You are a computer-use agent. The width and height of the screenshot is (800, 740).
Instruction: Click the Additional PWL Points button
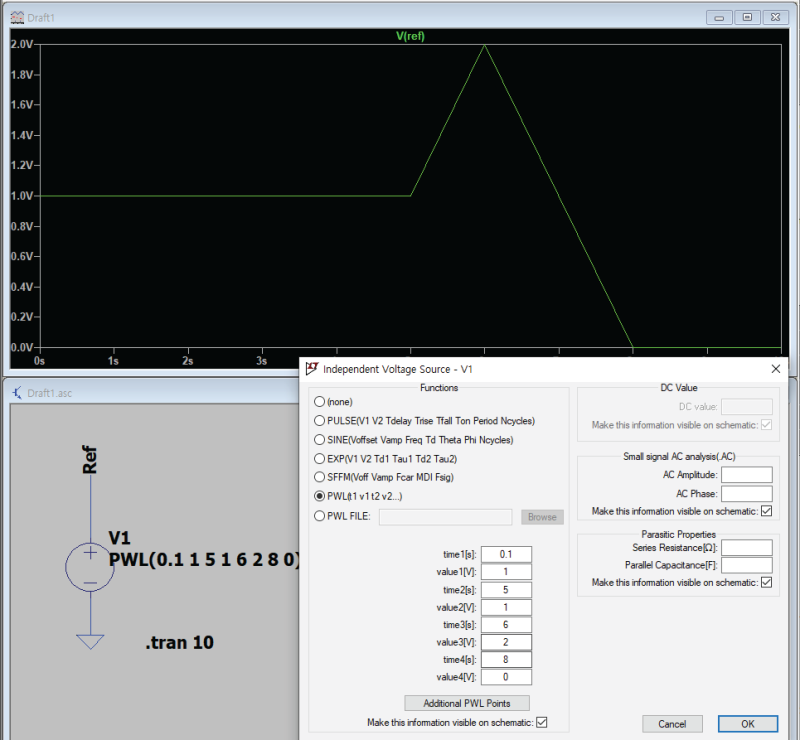coord(466,703)
